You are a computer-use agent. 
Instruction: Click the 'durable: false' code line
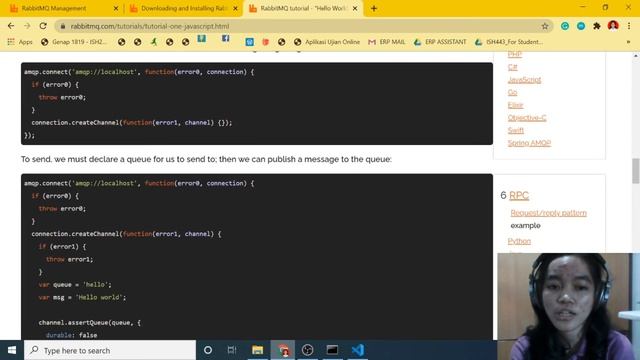pos(71,335)
